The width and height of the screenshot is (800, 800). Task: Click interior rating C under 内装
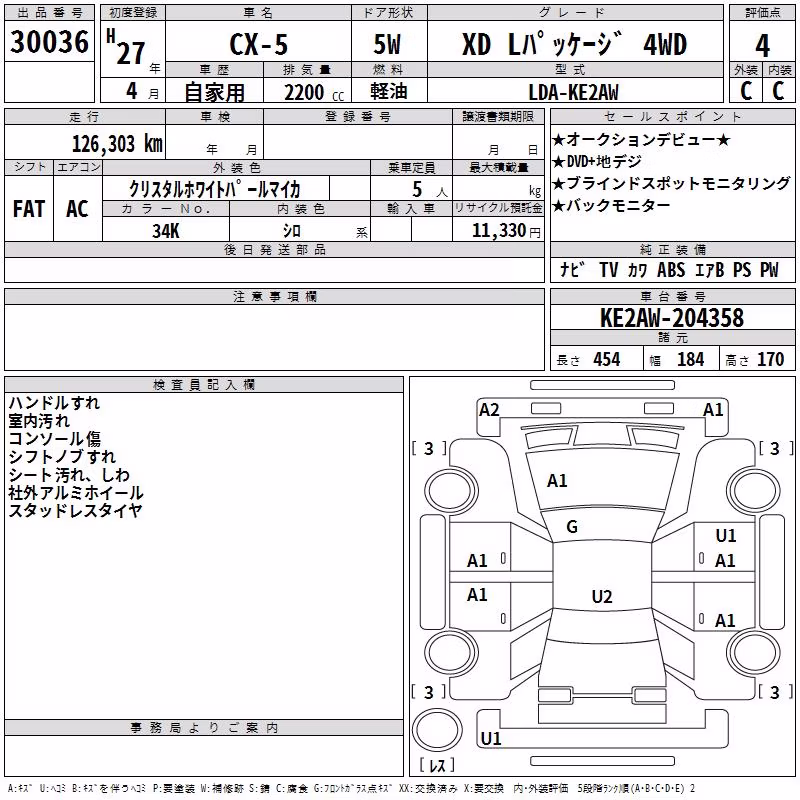[x=778, y=91]
